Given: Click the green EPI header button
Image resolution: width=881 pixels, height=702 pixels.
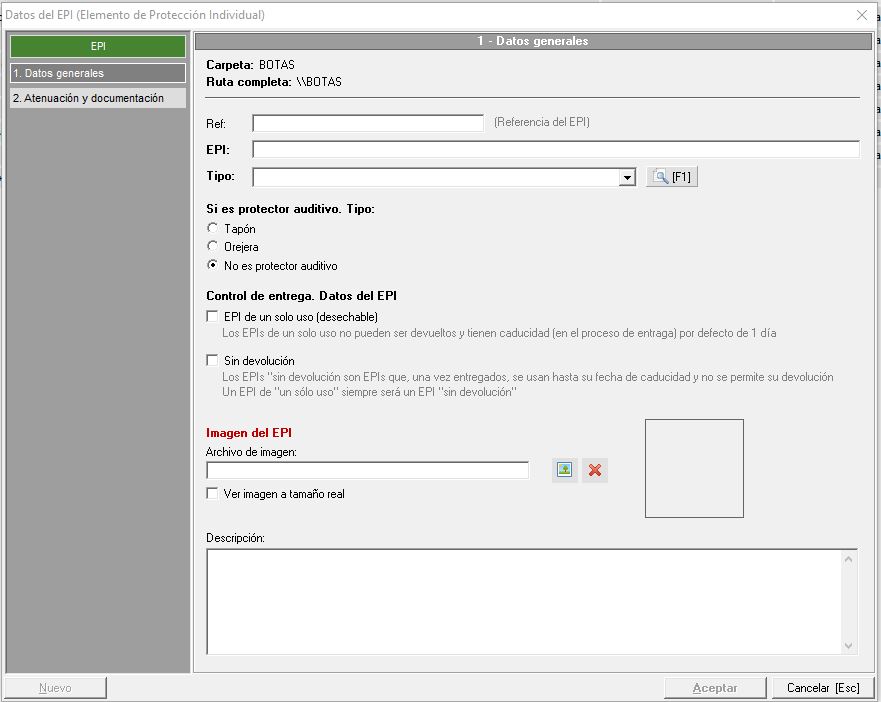Looking at the screenshot, I should (x=97, y=46).
